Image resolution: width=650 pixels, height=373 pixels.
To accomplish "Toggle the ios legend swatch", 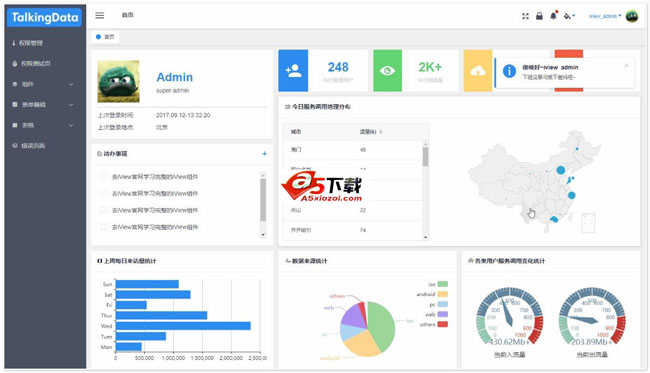I will tap(442, 284).
